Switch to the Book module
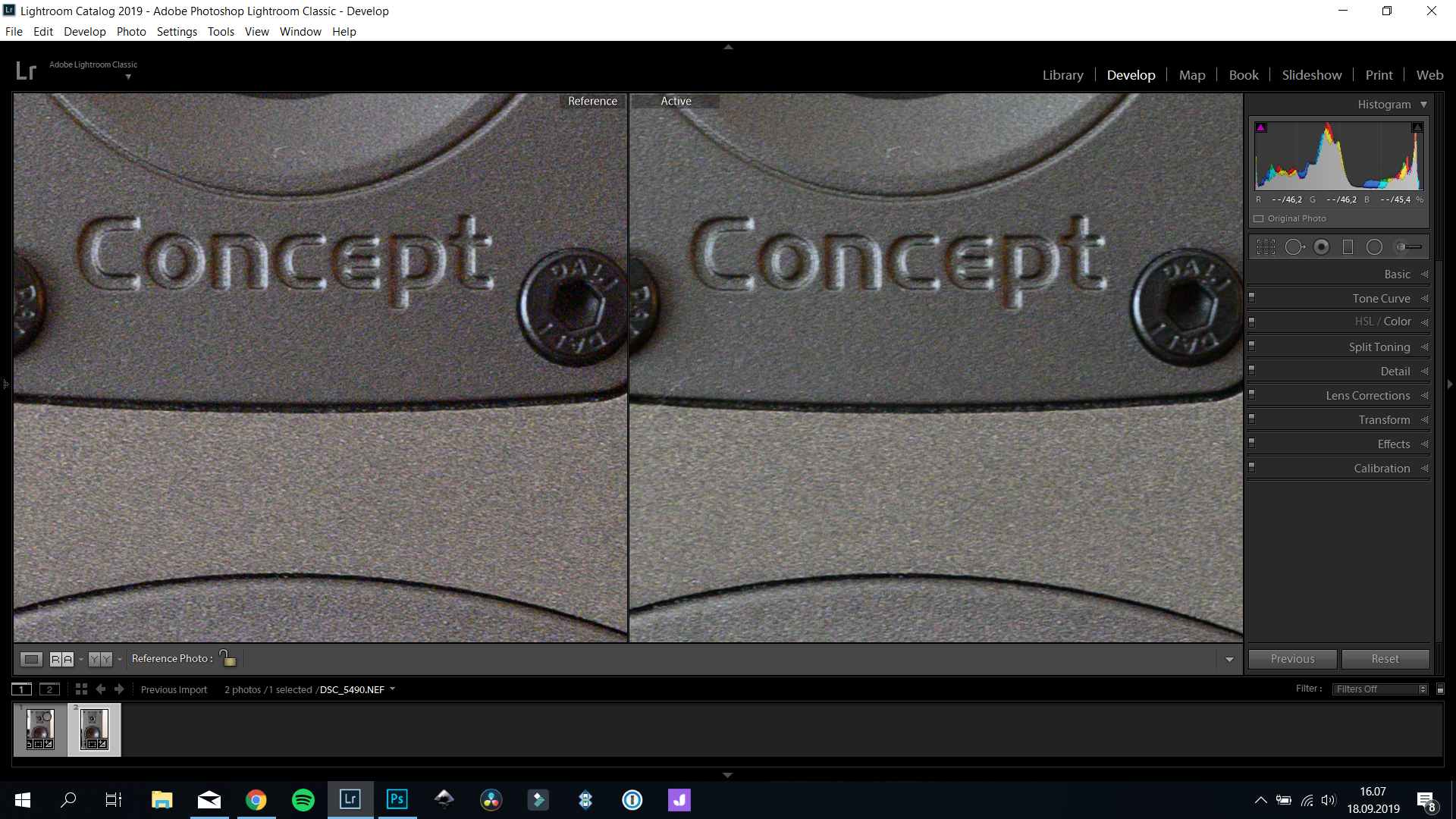Image resolution: width=1456 pixels, height=819 pixels. pos(1244,75)
